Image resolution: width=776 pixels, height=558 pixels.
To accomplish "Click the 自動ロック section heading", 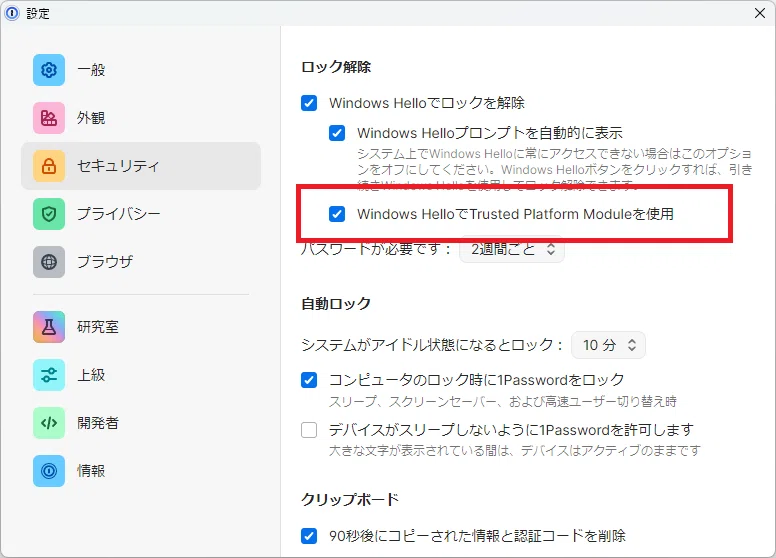I will 336,304.
